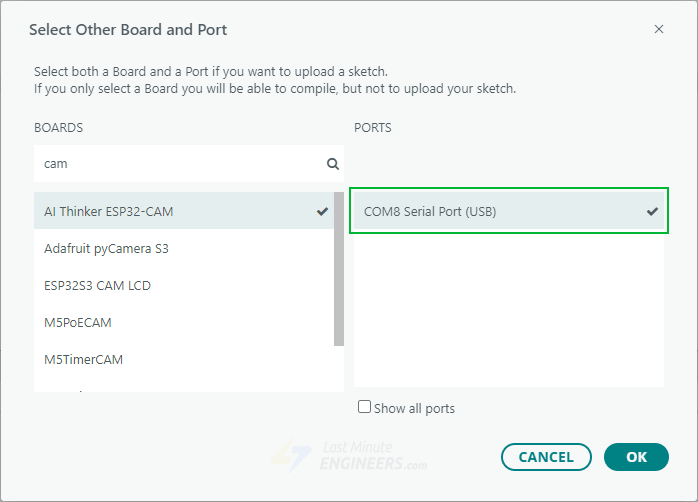Viewport: 698px width, 502px height.
Task: Click the Last Minute Engineers watermark logo
Action: coord(350,456)
